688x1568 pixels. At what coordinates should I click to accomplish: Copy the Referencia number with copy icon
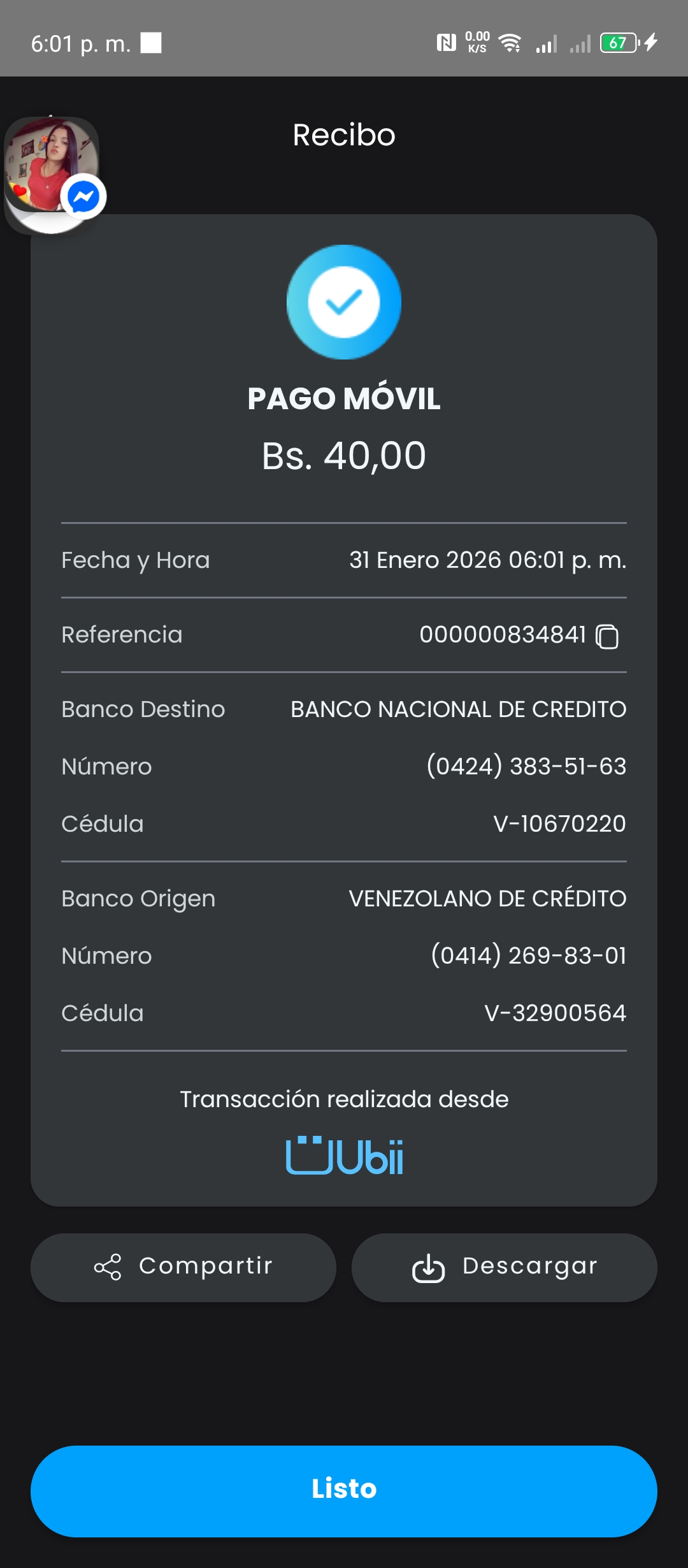[606, 636]
